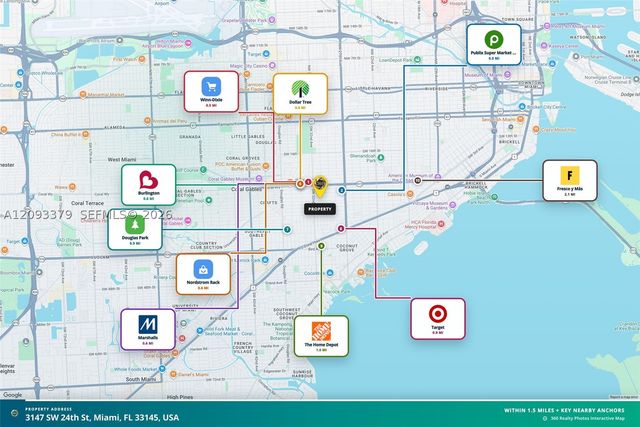640x427 pixels.
Task: Select magenta numbered marker 6
Action: click(341, 229)
